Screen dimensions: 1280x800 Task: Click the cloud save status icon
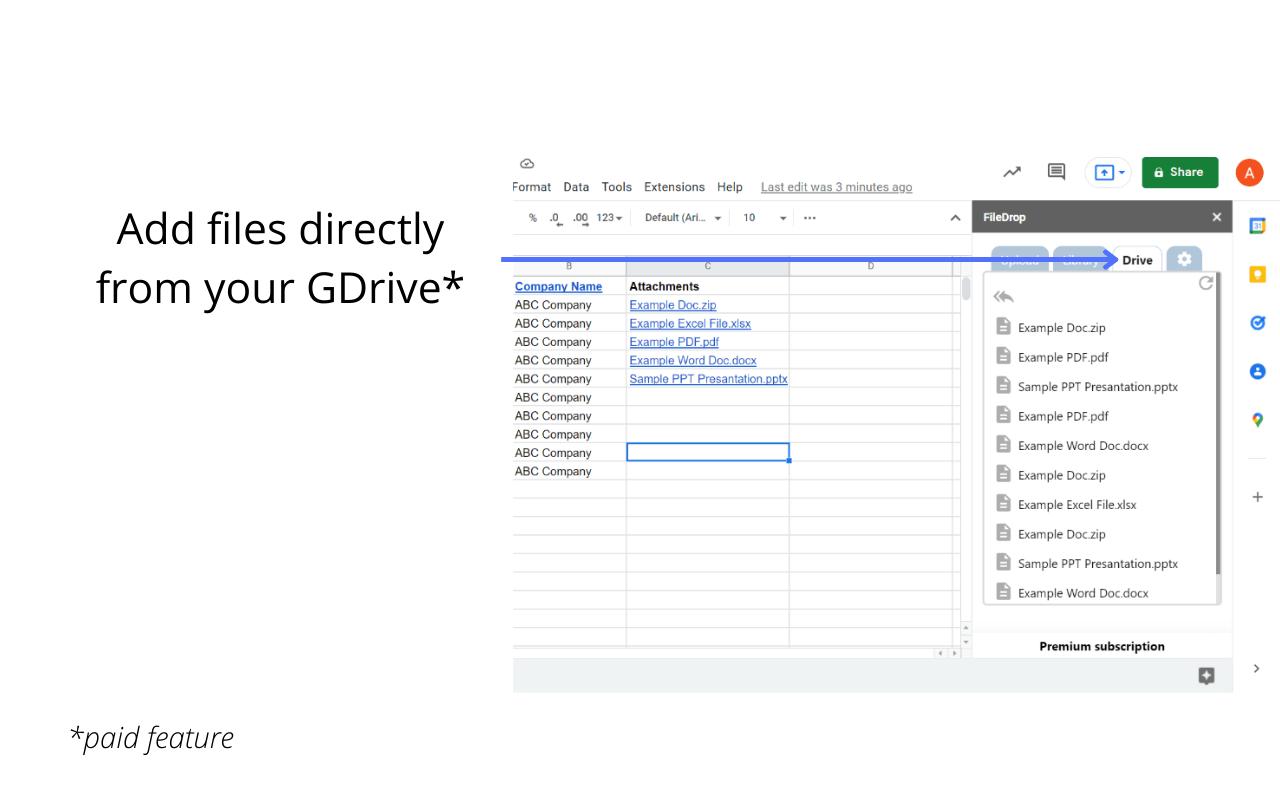(x=527, y=164)
